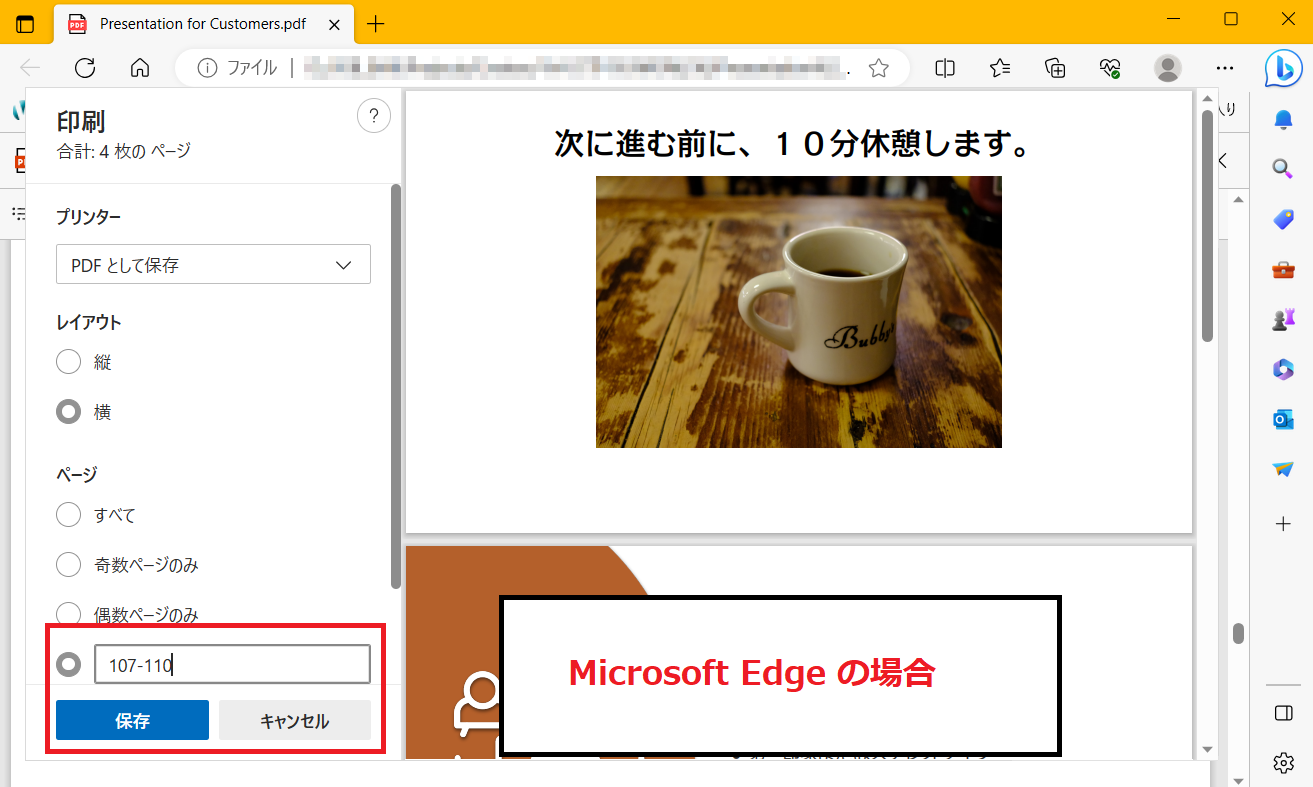Toggle the sidebar panel icon
Screen dimensions: 1313x787
pos(1284,713)
